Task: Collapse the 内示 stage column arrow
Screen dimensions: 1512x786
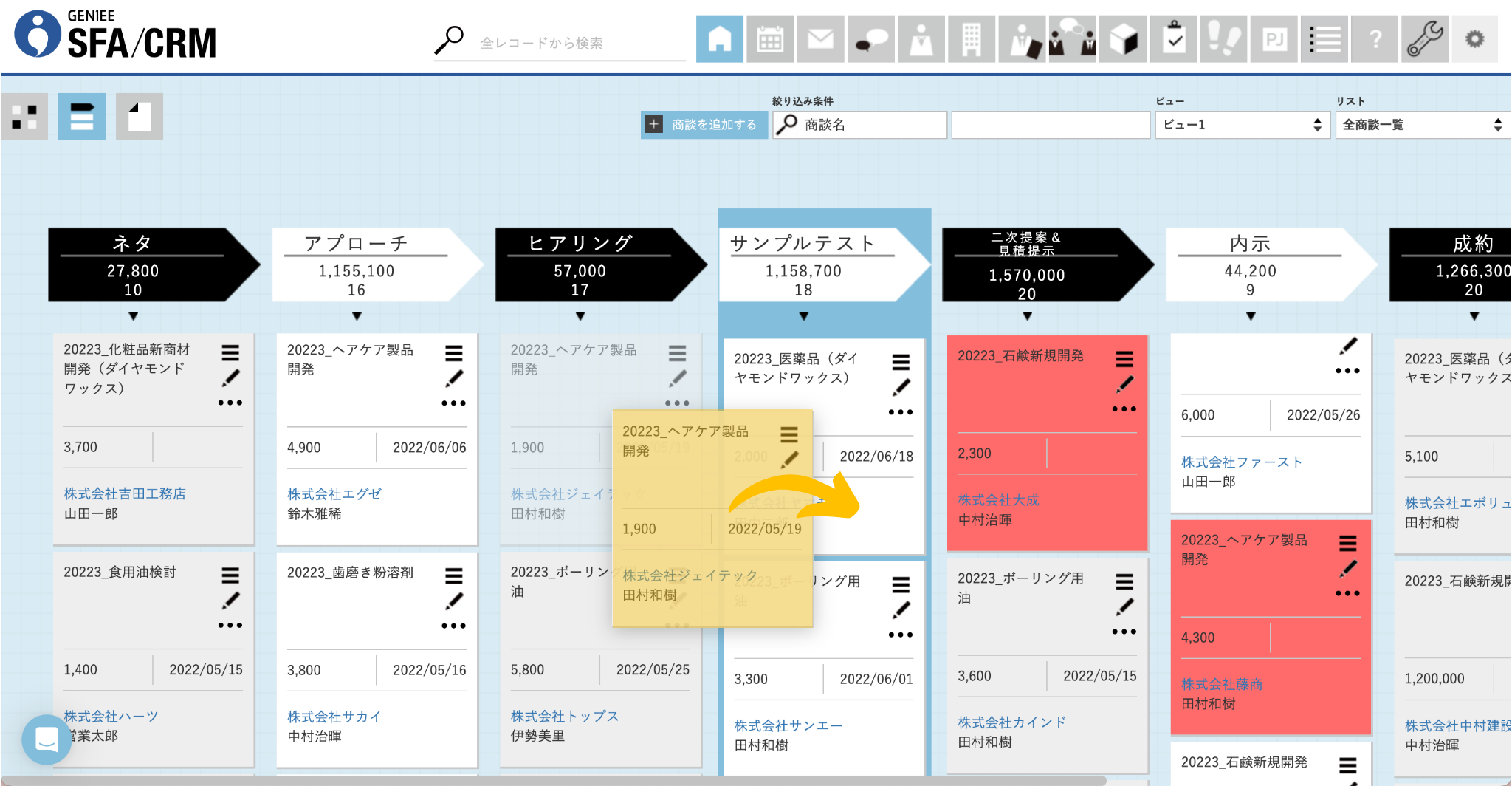Action: (x=1251, y=316)
